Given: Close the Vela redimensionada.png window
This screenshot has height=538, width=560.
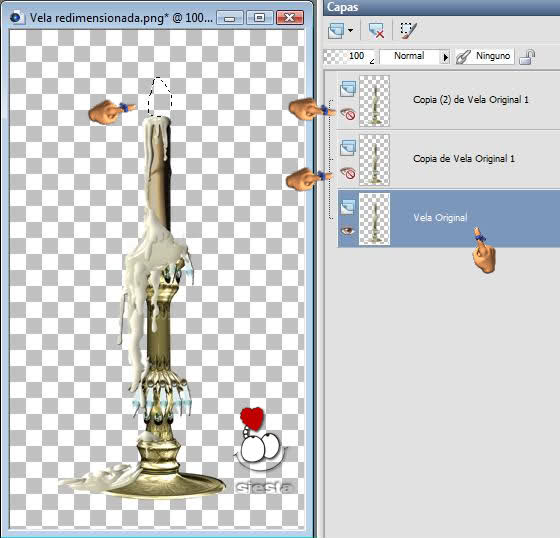Looking at the screenshot, I should (290, 18).
